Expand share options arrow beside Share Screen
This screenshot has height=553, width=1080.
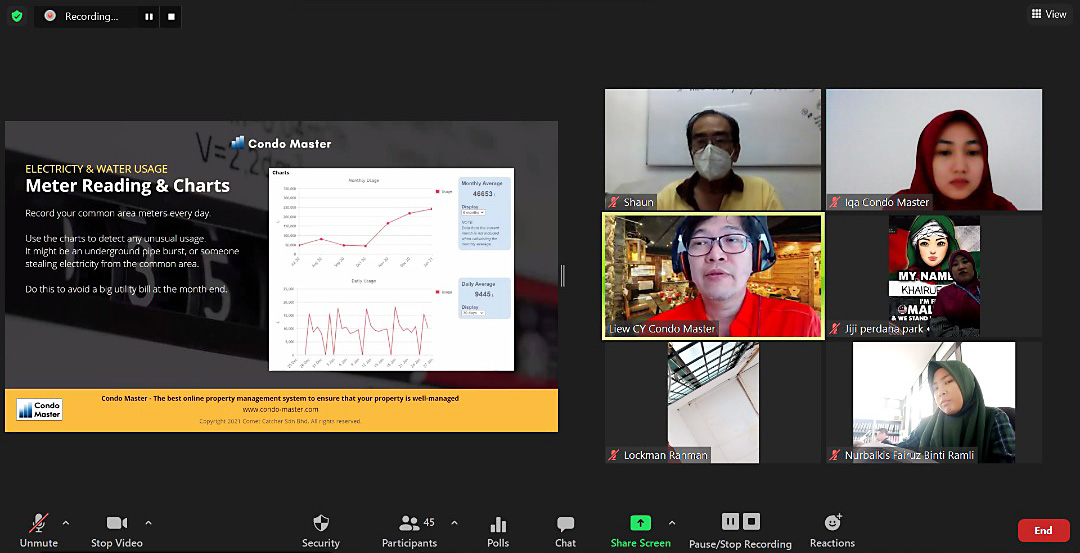pos(671,522)
